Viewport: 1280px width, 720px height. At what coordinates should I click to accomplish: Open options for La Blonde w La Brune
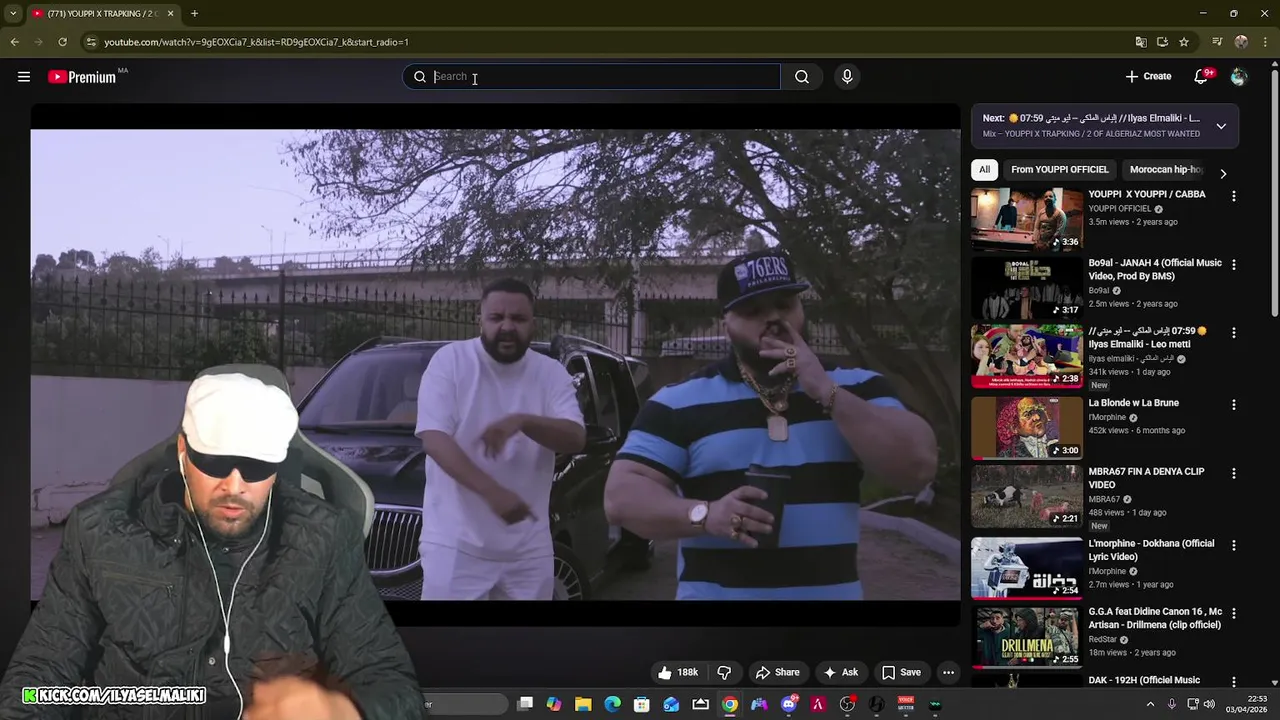coord(1234,405)
